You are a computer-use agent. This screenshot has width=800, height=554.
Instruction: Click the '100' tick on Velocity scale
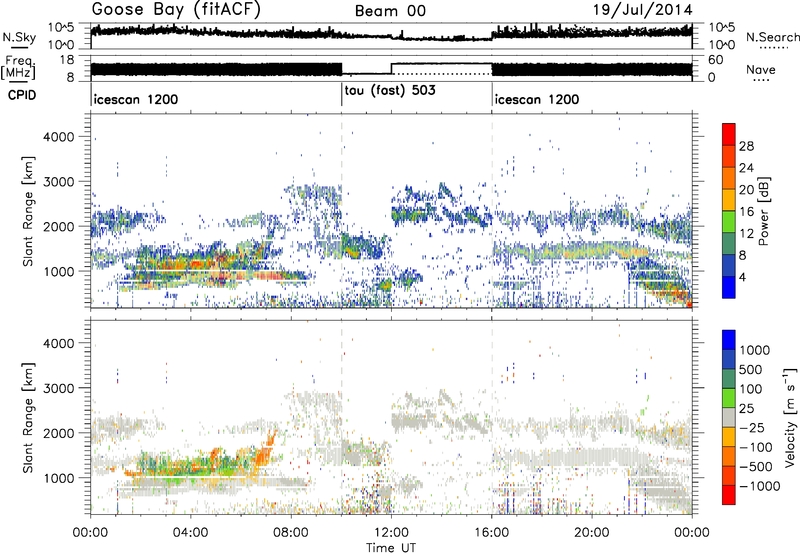pos(751,389)
